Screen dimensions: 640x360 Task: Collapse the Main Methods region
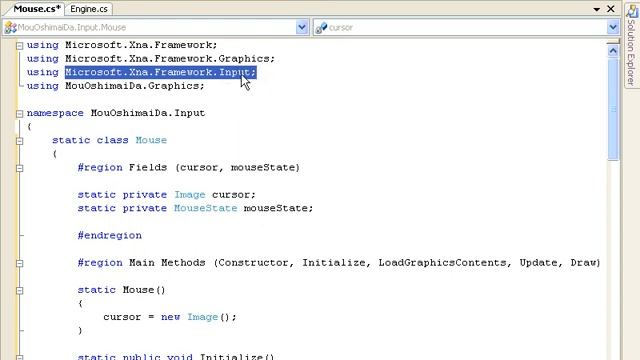(19, 264)
